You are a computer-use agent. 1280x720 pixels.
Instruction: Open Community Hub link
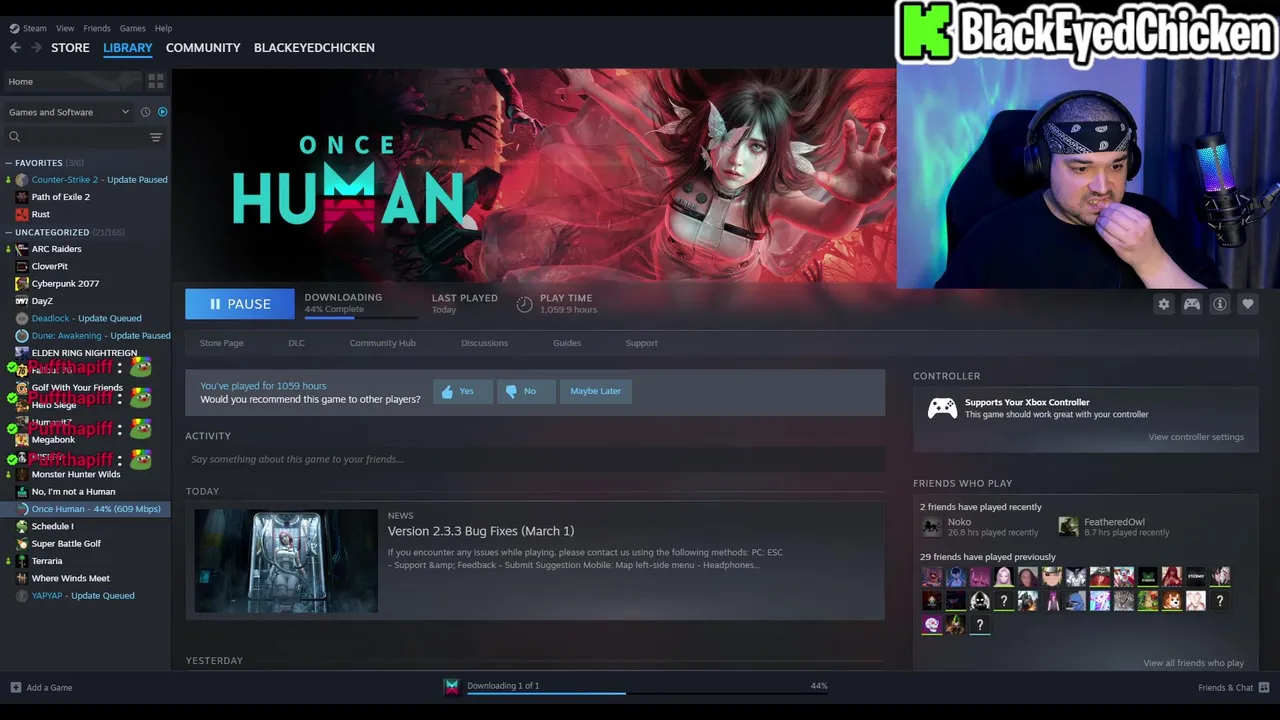pyautogui.click(x=382, y=343)
